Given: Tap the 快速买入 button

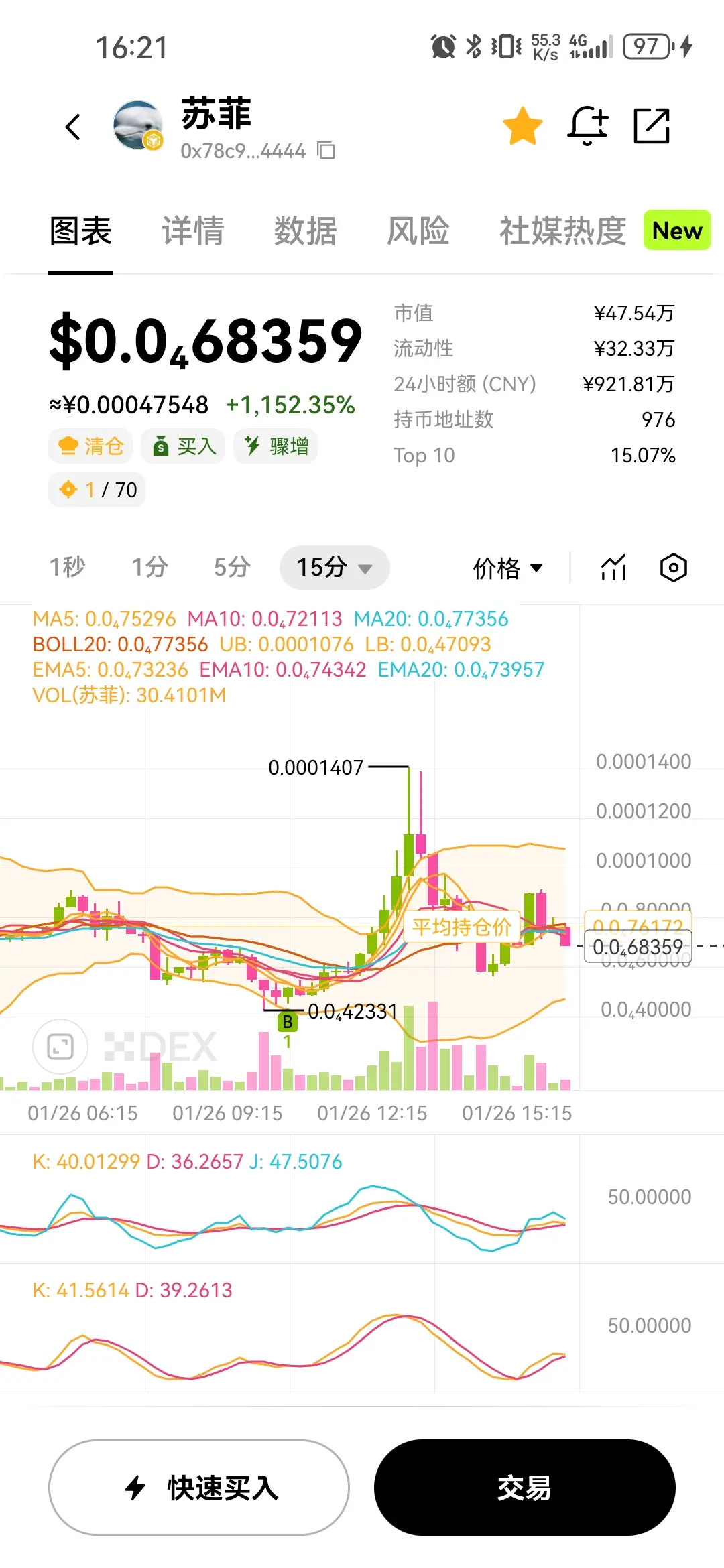Looking at the screenshot, I should [199, 1487].
